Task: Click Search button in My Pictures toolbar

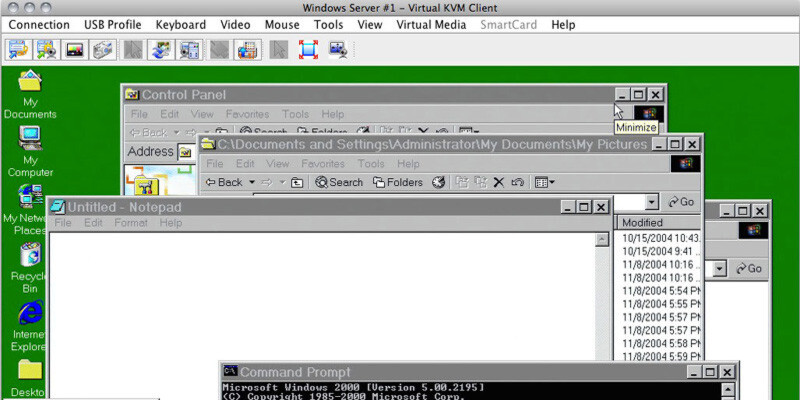Action: 339,182
